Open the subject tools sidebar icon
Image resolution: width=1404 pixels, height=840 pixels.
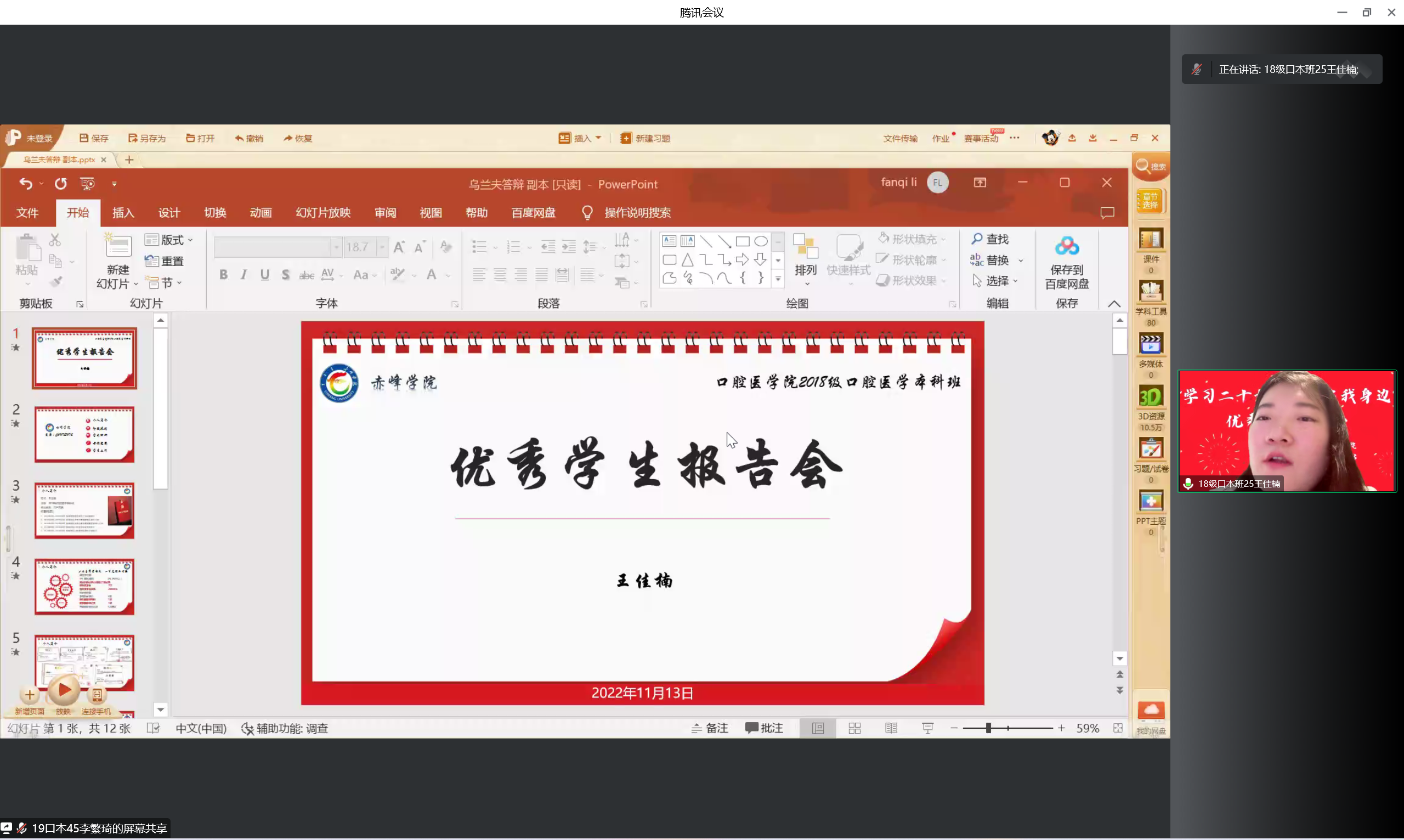click(1151, 292)
